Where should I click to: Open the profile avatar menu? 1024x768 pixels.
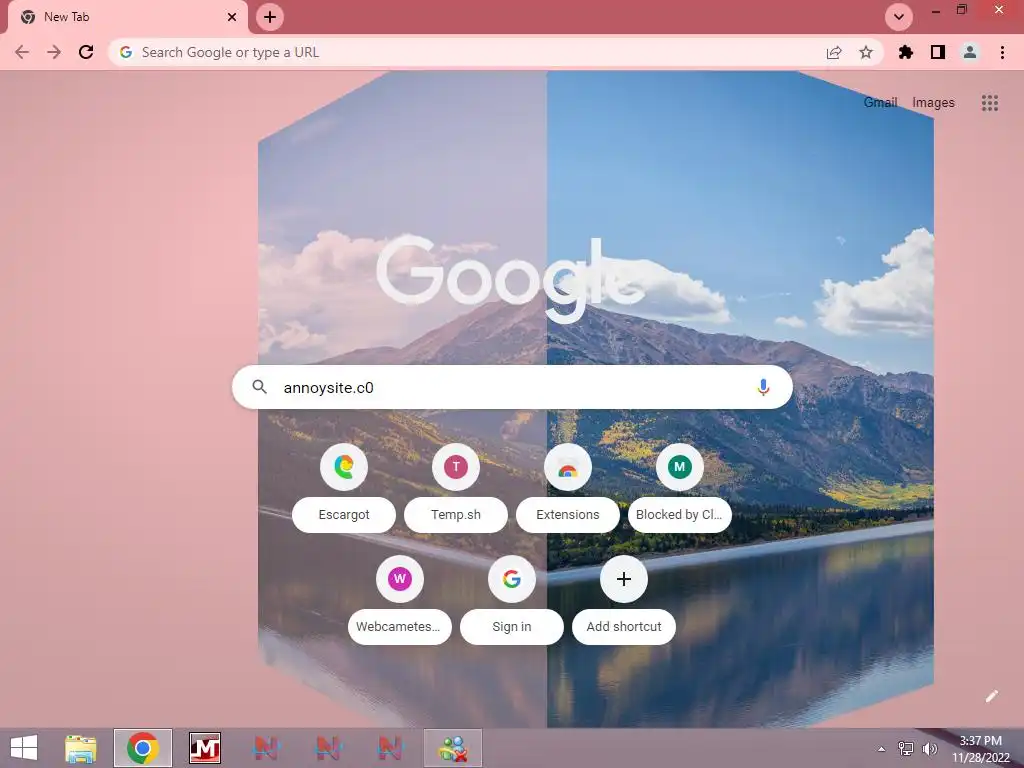coord(970,52)
